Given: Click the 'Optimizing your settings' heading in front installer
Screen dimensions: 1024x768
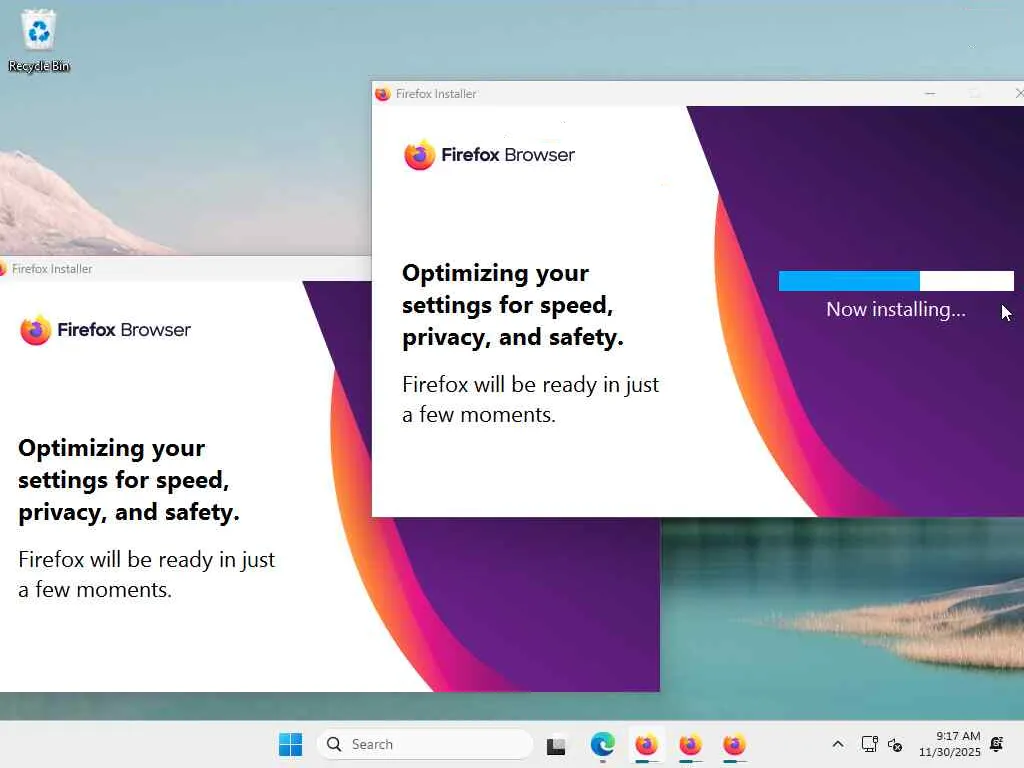Looking at the screenshot, I should (x=513, y=305).
